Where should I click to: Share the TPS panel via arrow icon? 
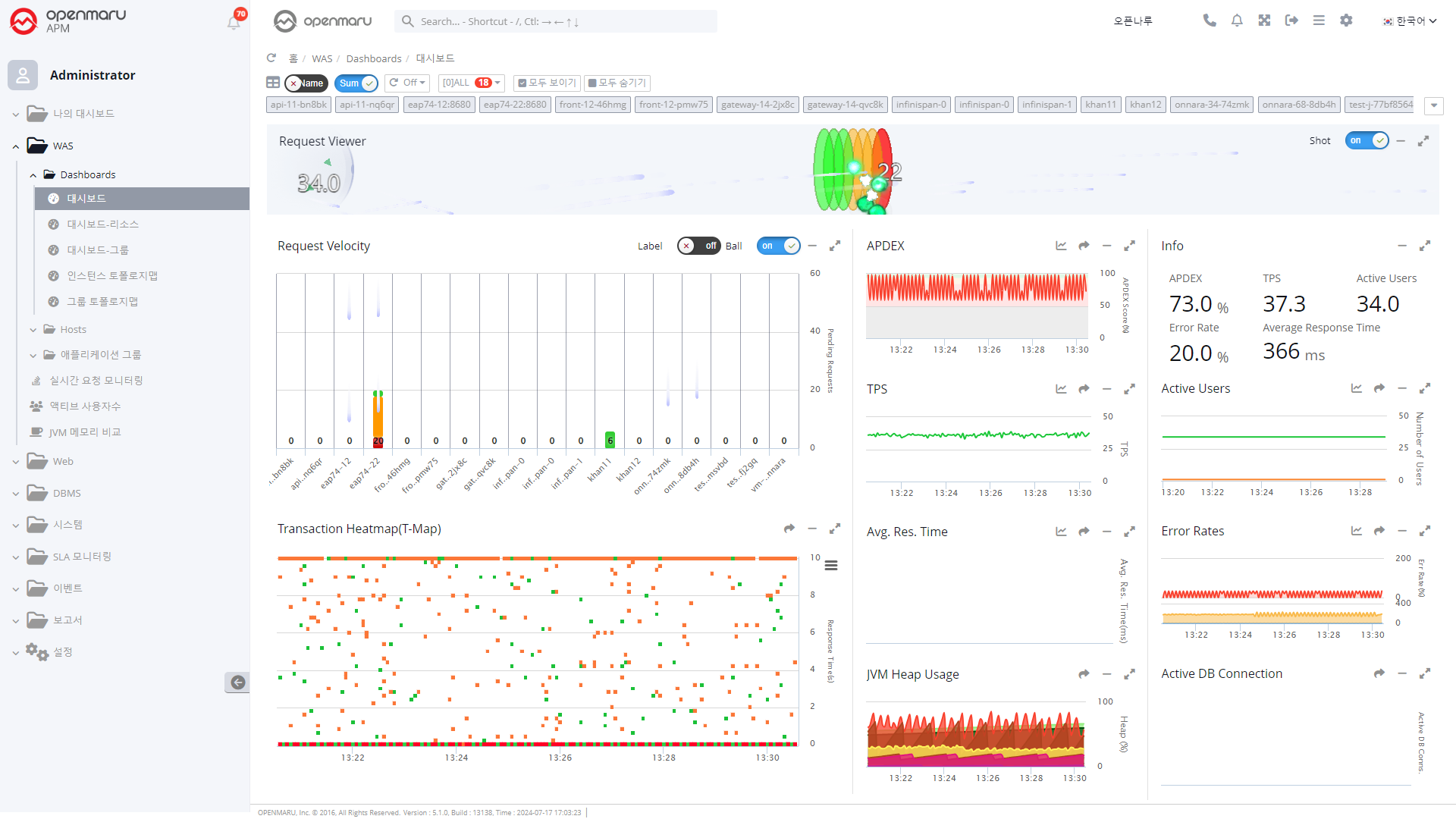point(1084,389)
